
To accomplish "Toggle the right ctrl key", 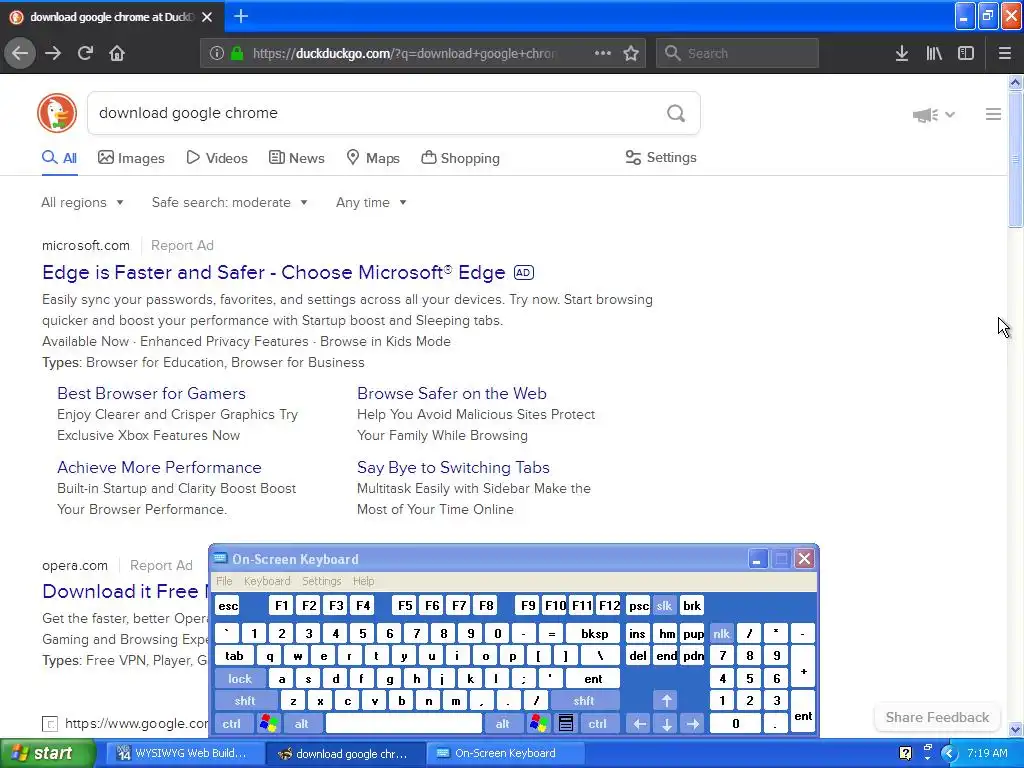I will point(598,724).
